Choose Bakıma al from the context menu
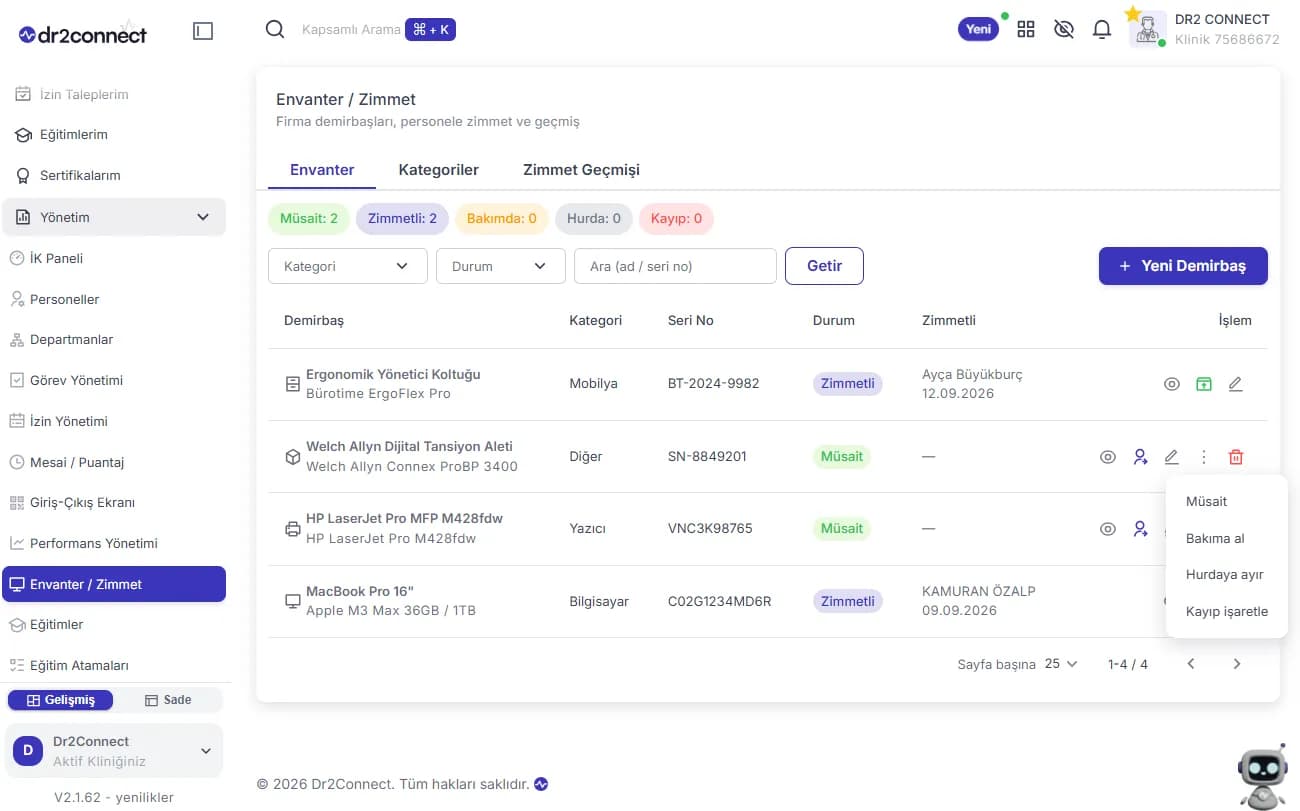Viewport: 1300px width, 811px height. tap(1227, 538)
